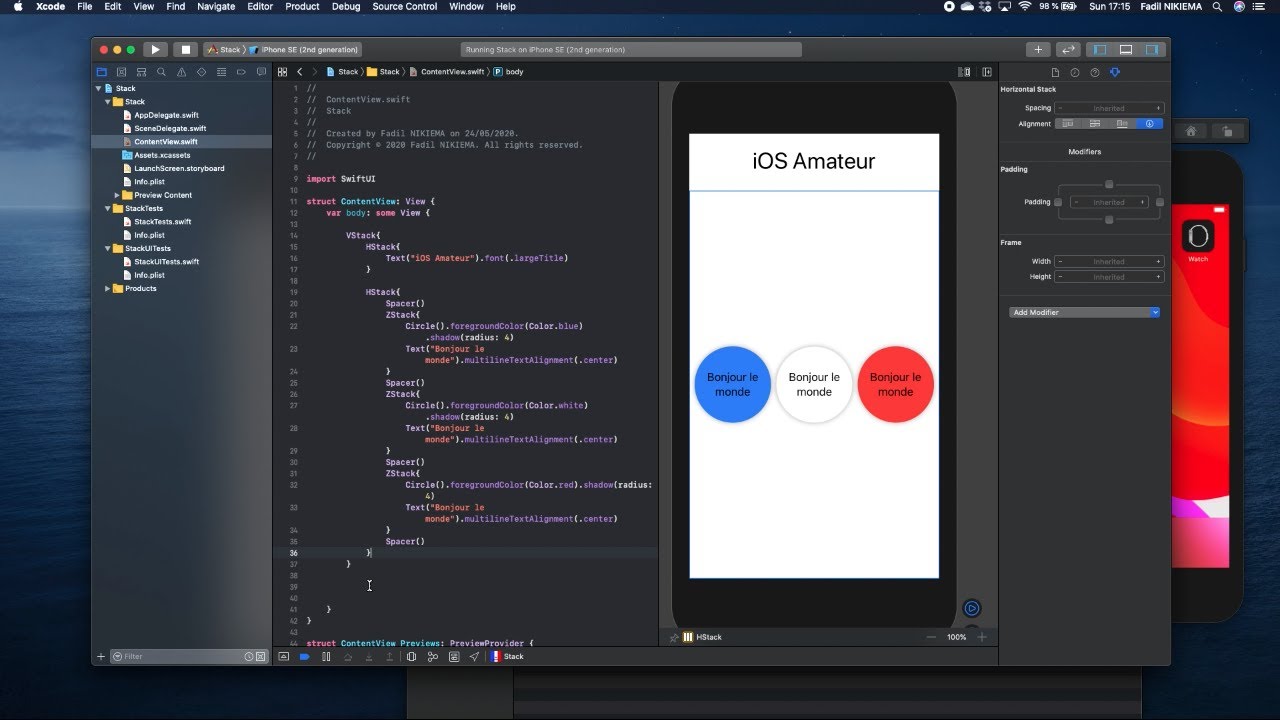Show the Quick Help inspector

pos(1095,72)
